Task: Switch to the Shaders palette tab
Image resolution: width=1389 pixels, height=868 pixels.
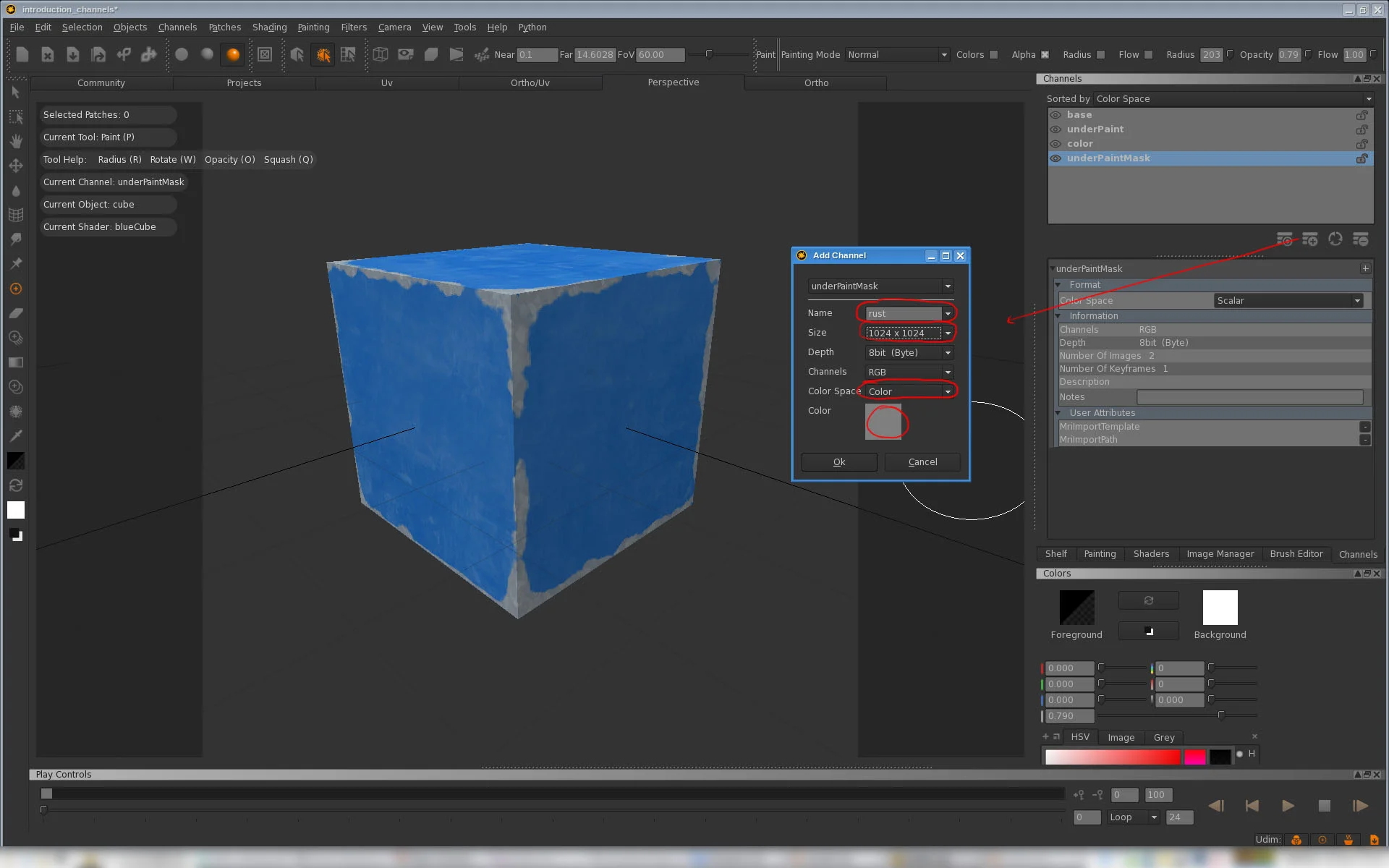Action: [x=1151, y=554]
